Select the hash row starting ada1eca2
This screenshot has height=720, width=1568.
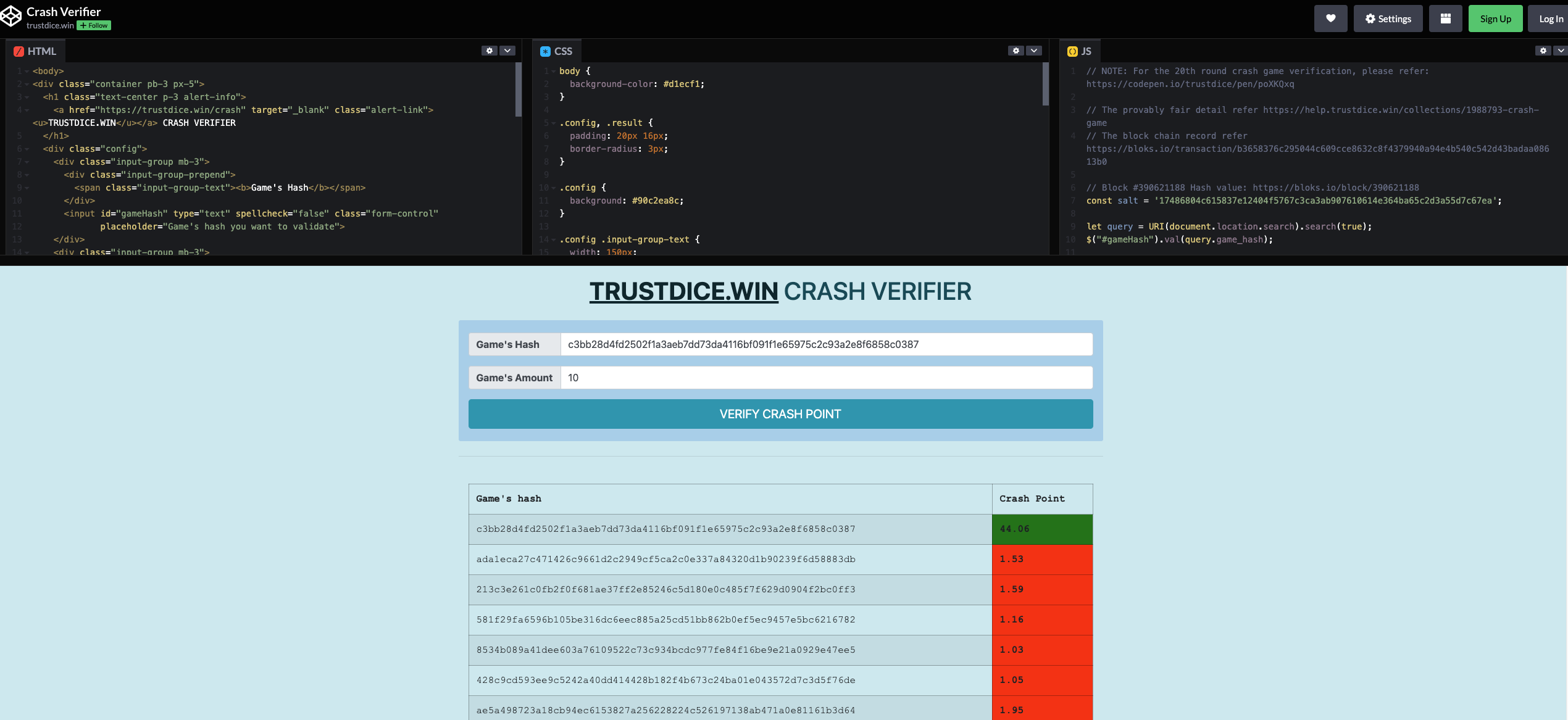click(730, 560)
